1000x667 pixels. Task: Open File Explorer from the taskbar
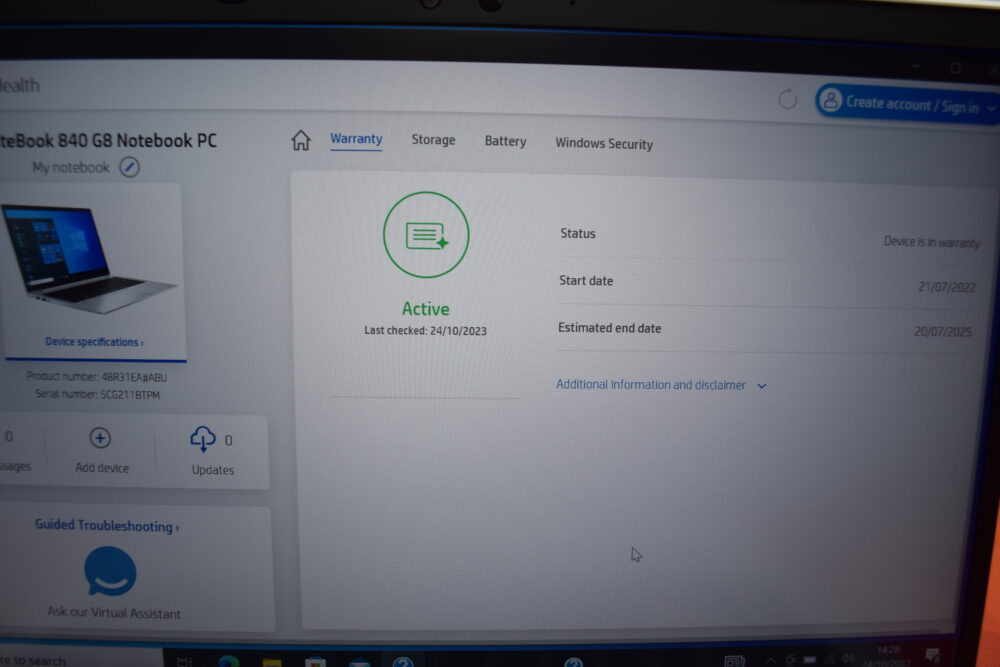click(x=272, y=662)
